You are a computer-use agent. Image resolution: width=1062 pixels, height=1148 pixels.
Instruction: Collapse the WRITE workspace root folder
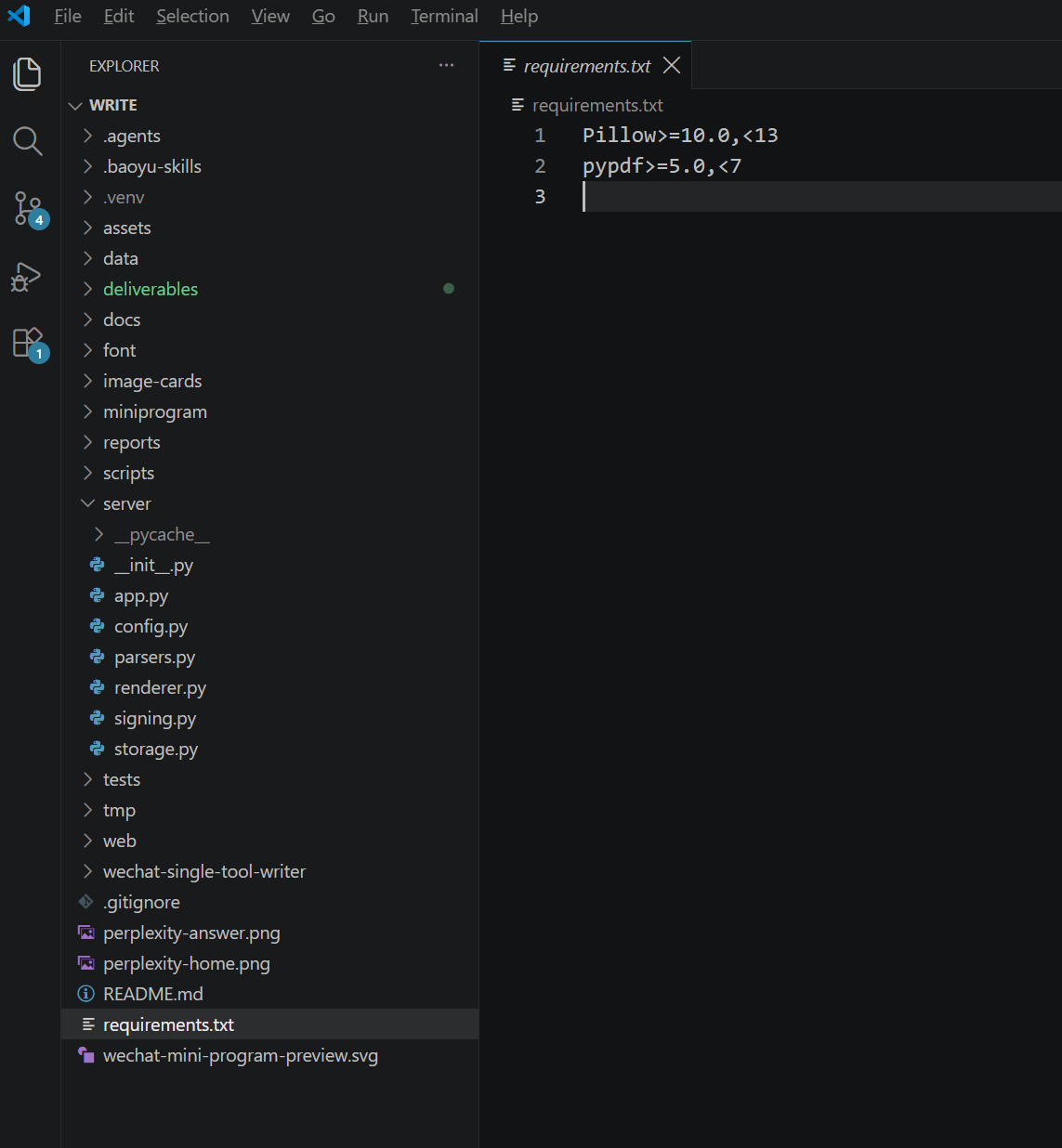tap(269, 105)
